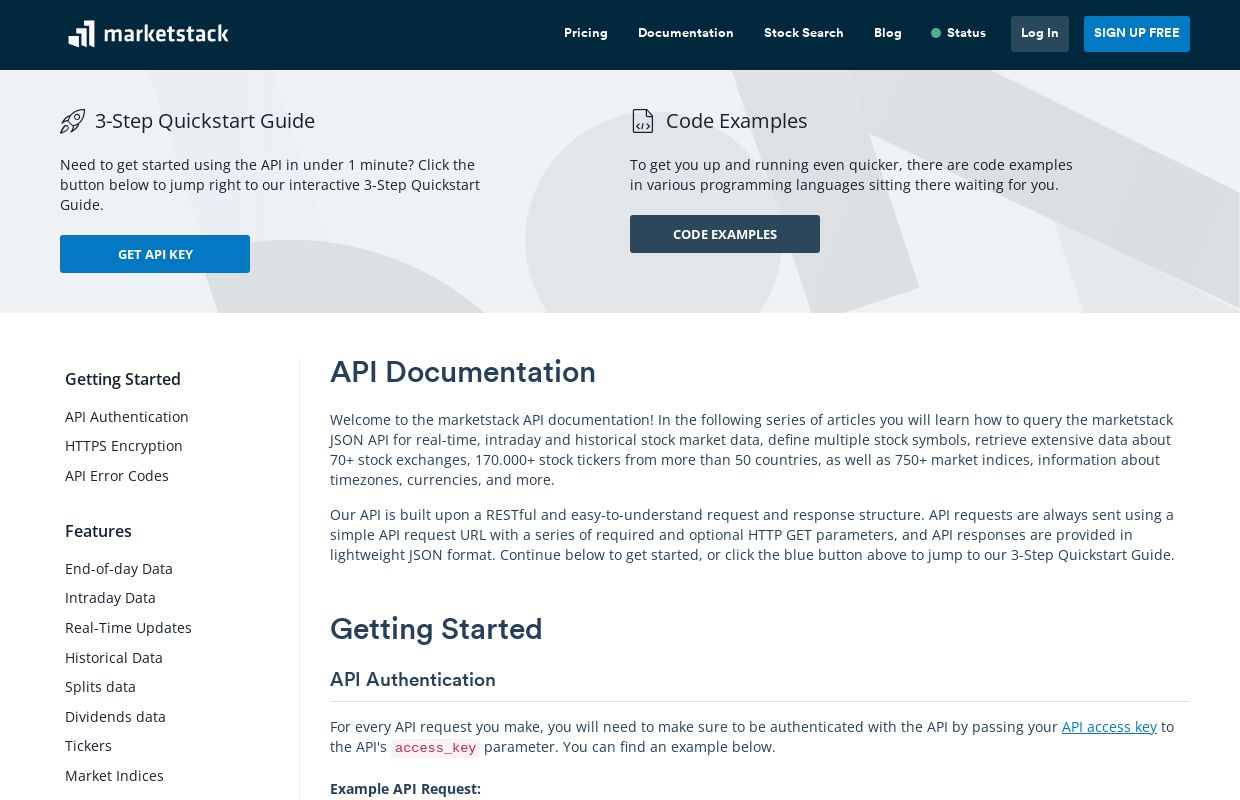The image size is (1240, 800).
Task: Click the rocket icon beside Quickstart Guide
Action: (72, 121)
